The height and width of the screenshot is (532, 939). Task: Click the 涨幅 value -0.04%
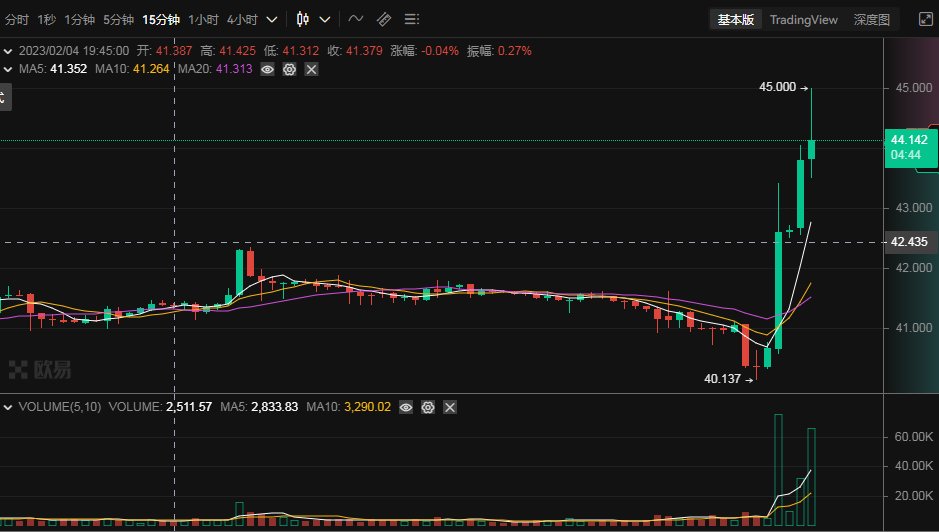pos(440,51)
